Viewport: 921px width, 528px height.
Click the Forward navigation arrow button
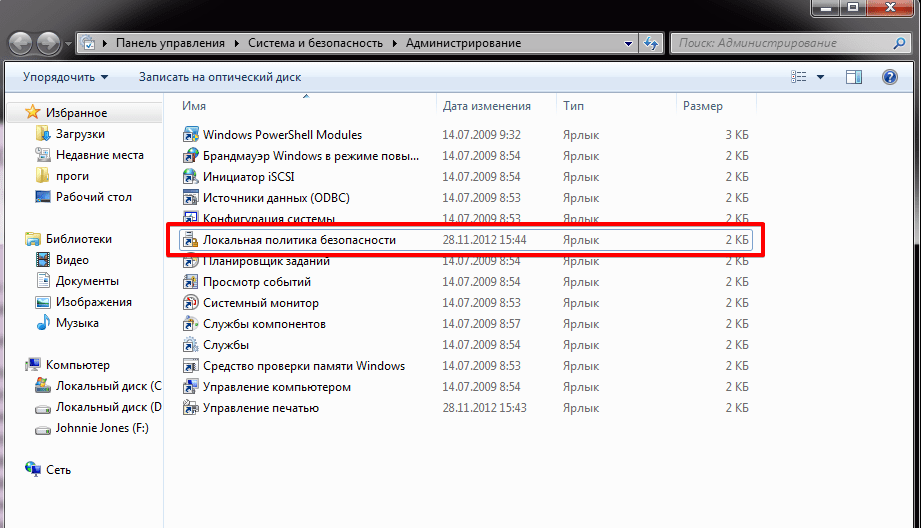tap(48, 43)
